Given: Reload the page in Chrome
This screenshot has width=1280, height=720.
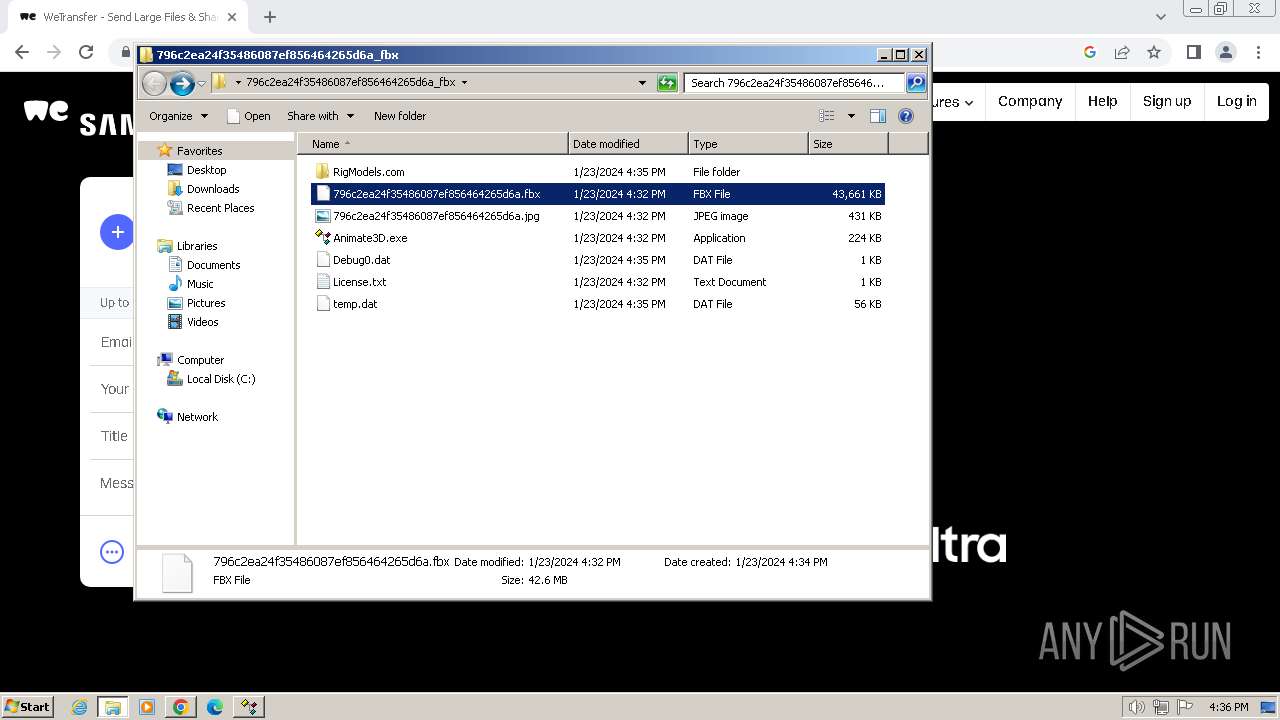Looking at the screenshot, I should [x=86, y=53].
